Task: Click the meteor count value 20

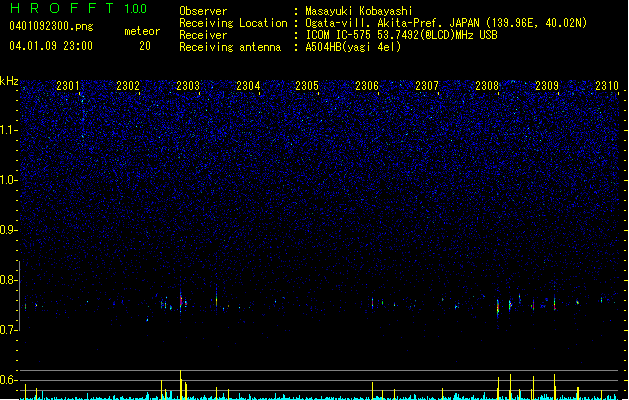Action: [145, 46]
